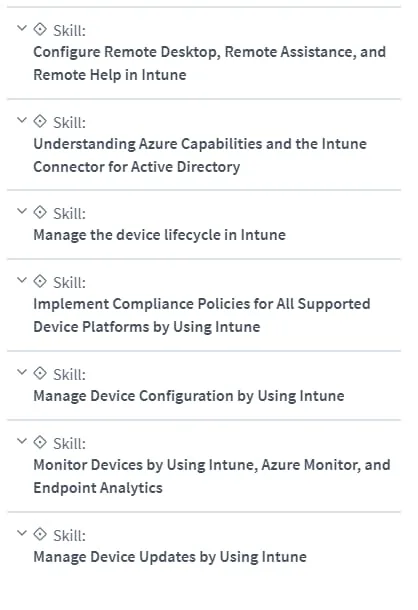
Task: Open Understanding Azure Capabilities and Intune Connector
Action: pyautogui.click(x=200, y=155)
